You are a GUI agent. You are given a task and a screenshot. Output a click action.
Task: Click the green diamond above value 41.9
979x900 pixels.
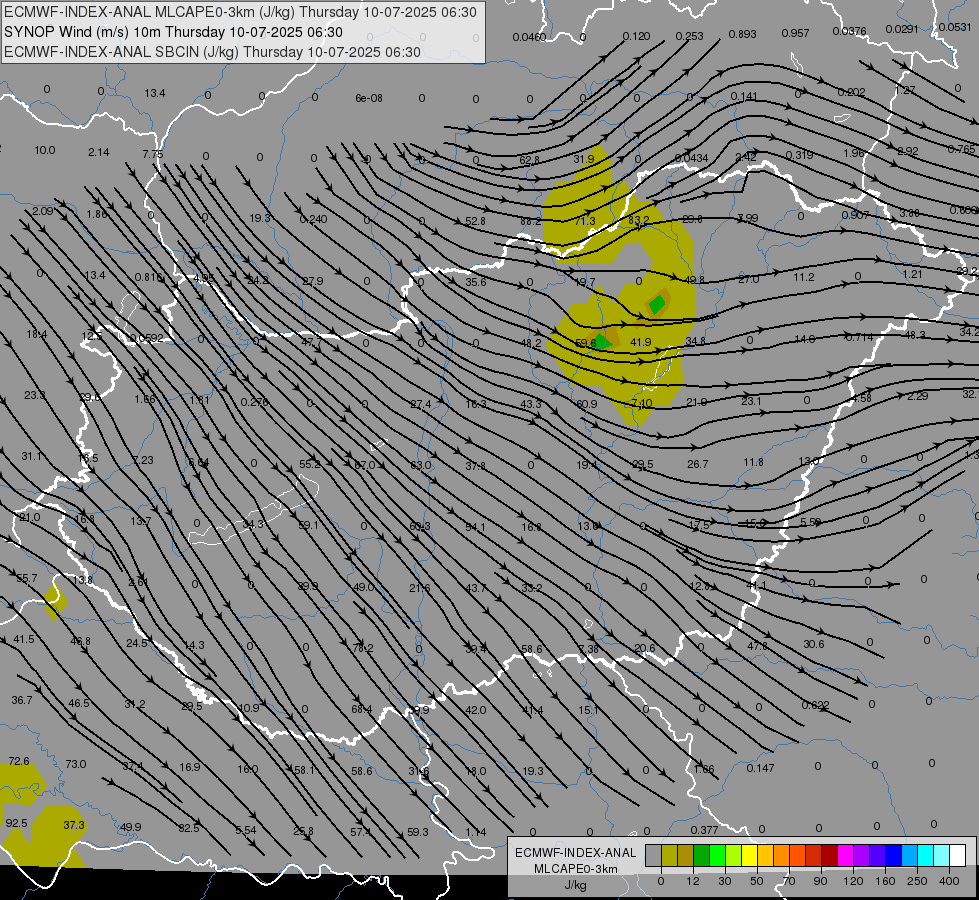pos(657,304)
